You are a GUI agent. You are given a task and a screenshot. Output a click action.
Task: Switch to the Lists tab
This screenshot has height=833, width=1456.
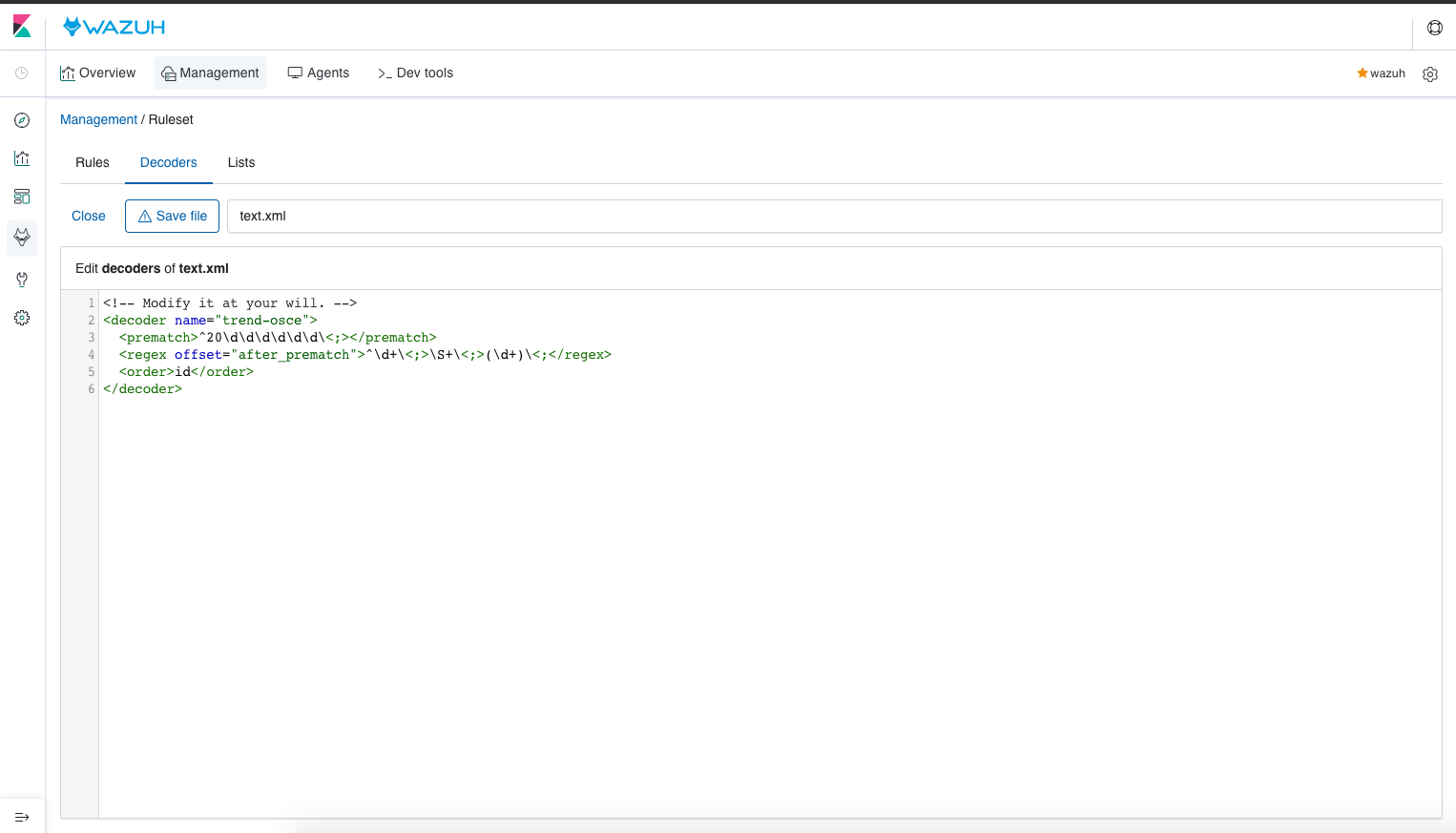(240, 162)
